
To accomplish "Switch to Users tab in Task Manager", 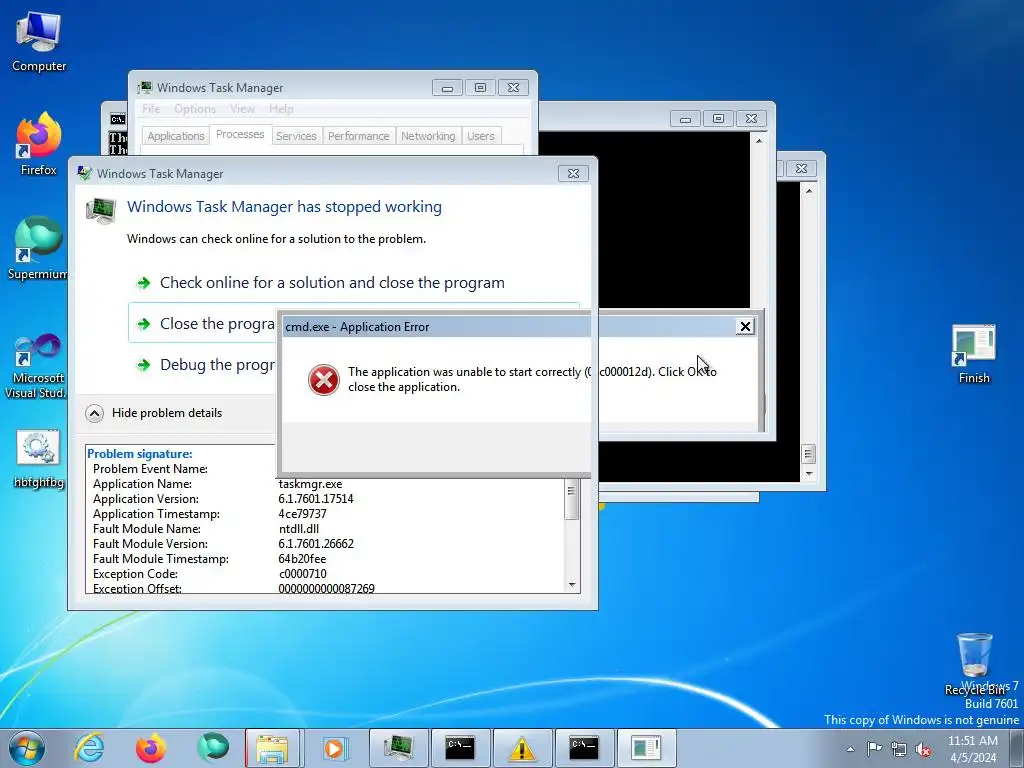I will [x=481, y=136].
